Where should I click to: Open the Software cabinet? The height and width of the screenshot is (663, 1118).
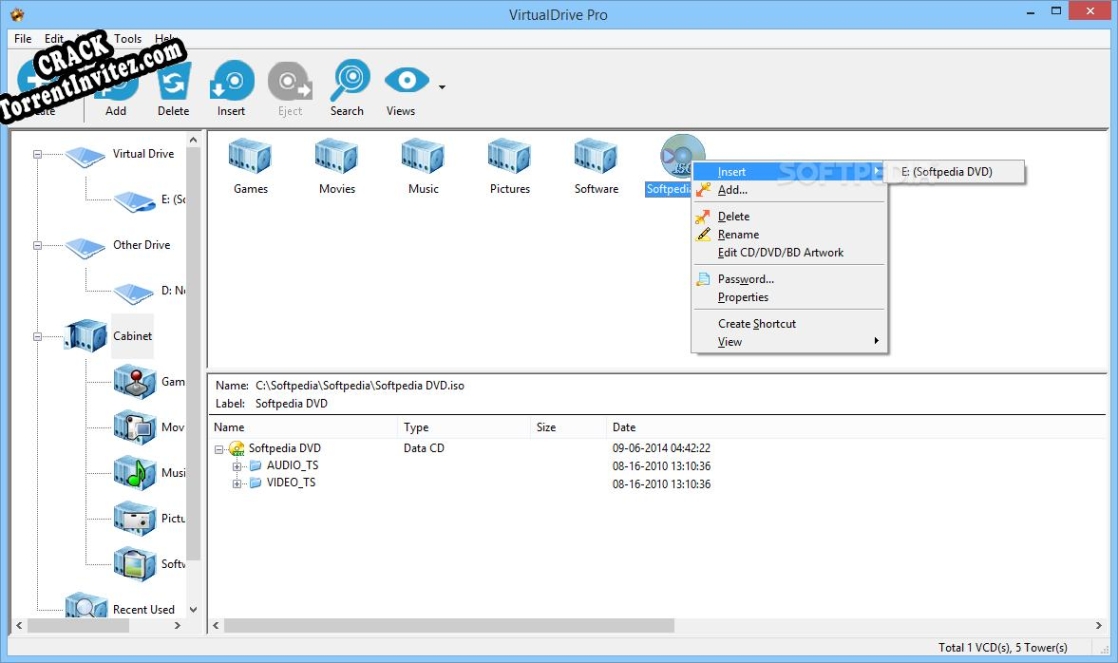click(594, 160)
